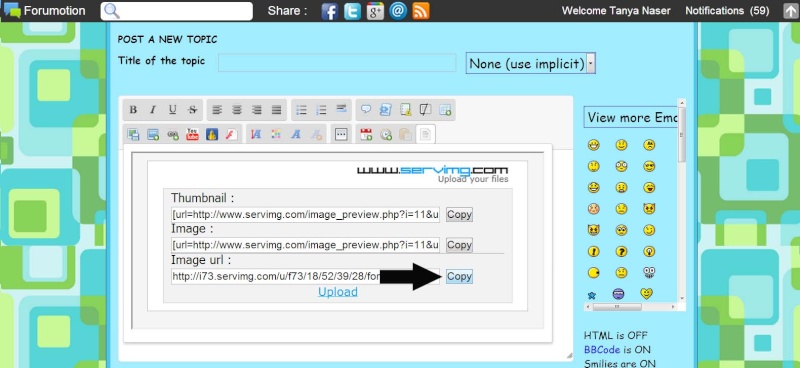Viewport: 800px width, 368px height.
Task: Toggle bold formatting in editor toolbar
Action: pos(133,110)
